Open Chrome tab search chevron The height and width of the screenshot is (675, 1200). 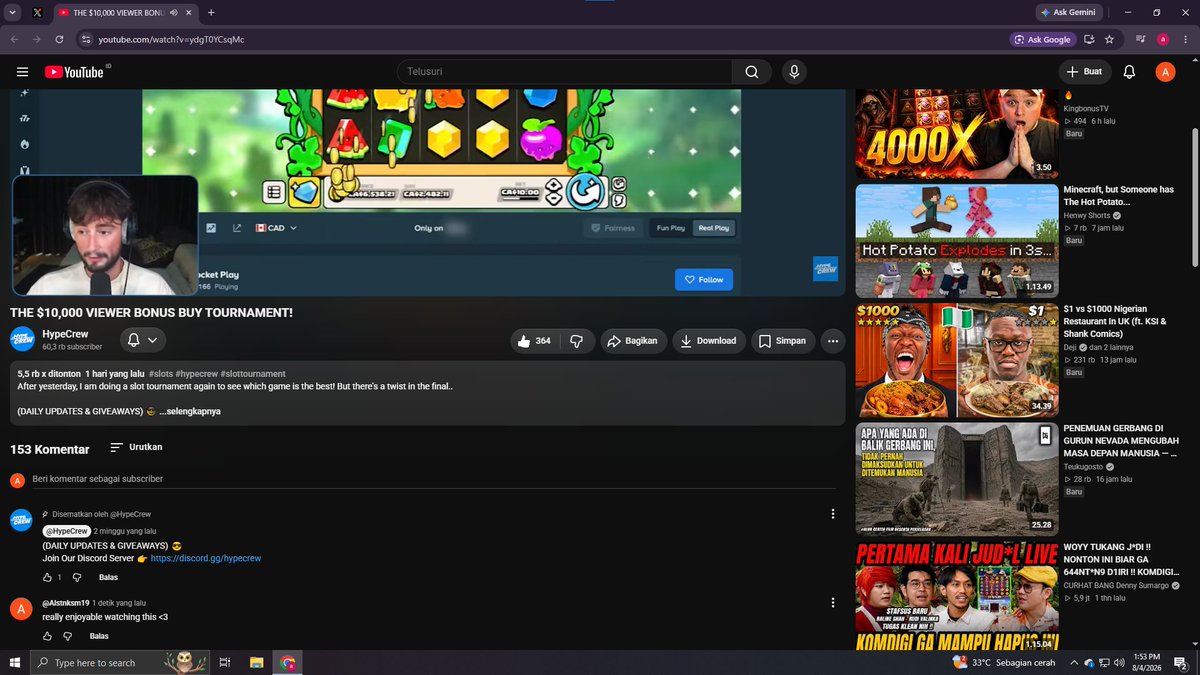(12, 12)
